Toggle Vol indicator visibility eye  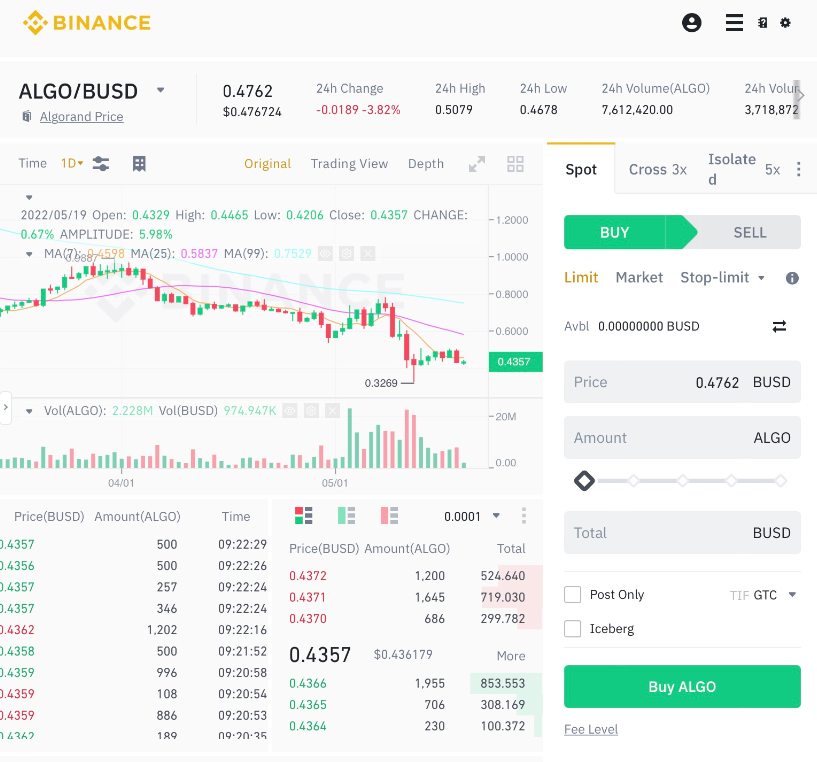coord(290,411)
